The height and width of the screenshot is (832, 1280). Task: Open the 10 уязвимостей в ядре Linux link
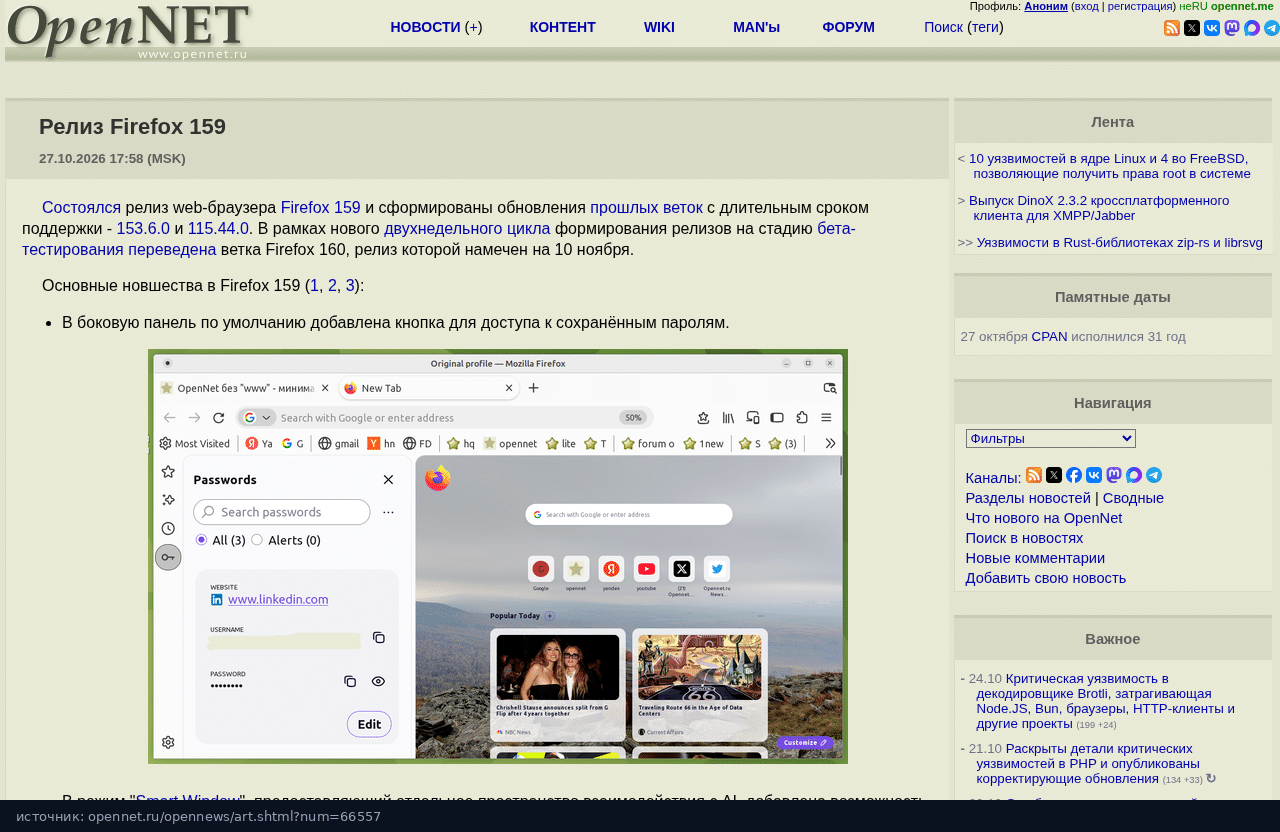pyautogui.click(x=1110, y=165)
